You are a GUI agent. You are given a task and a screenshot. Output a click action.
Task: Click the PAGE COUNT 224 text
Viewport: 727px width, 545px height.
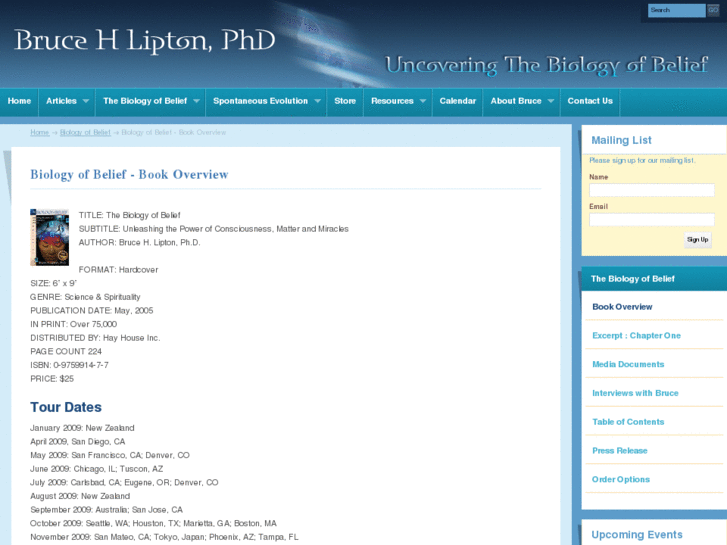[x=66, y=352]
